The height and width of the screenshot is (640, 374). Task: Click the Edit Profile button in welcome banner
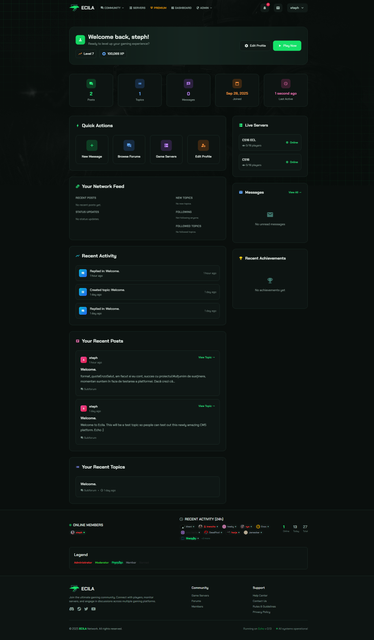255,46
